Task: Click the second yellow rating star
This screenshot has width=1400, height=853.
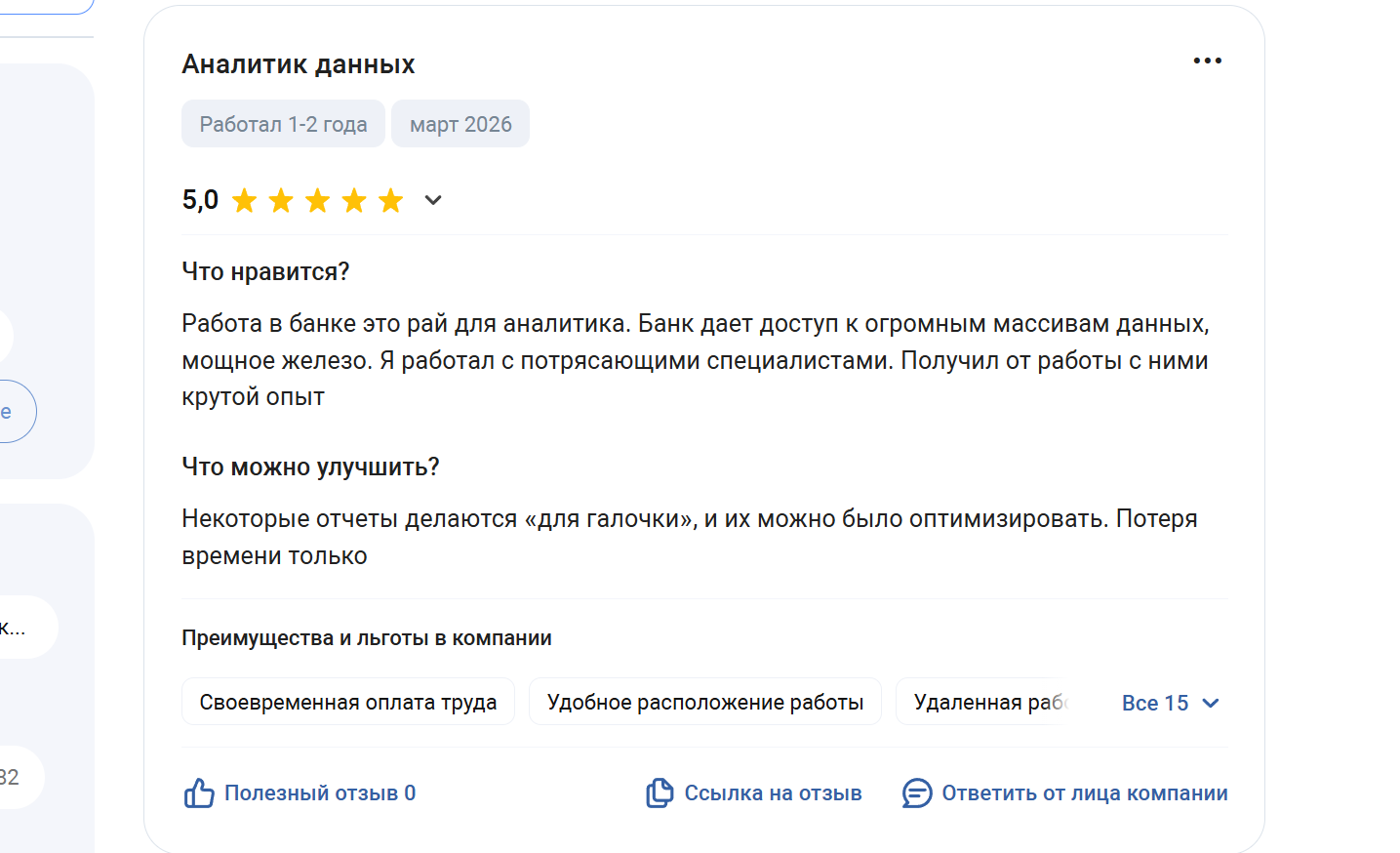Action: point(281,201)
